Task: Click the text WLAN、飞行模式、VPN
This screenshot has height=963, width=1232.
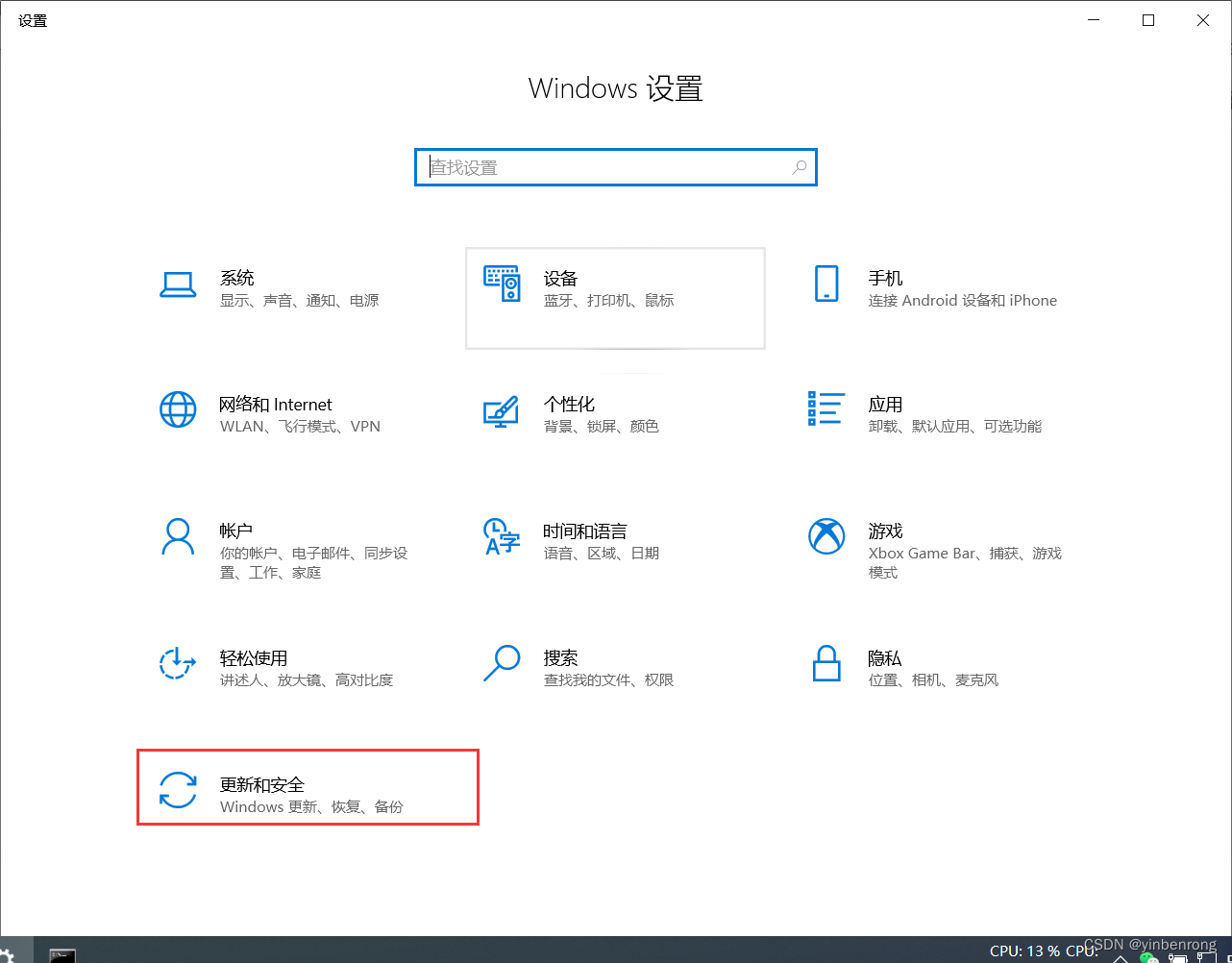Action: coord(301,427)
